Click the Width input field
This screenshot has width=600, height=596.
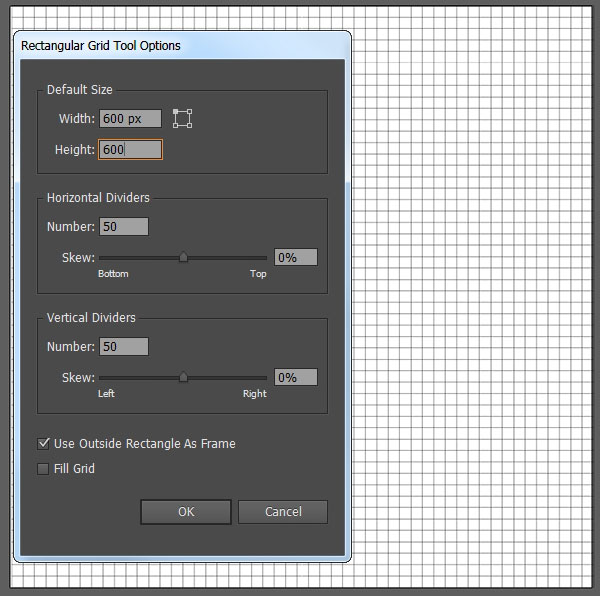pyautogui.click(x=130, y=119)
